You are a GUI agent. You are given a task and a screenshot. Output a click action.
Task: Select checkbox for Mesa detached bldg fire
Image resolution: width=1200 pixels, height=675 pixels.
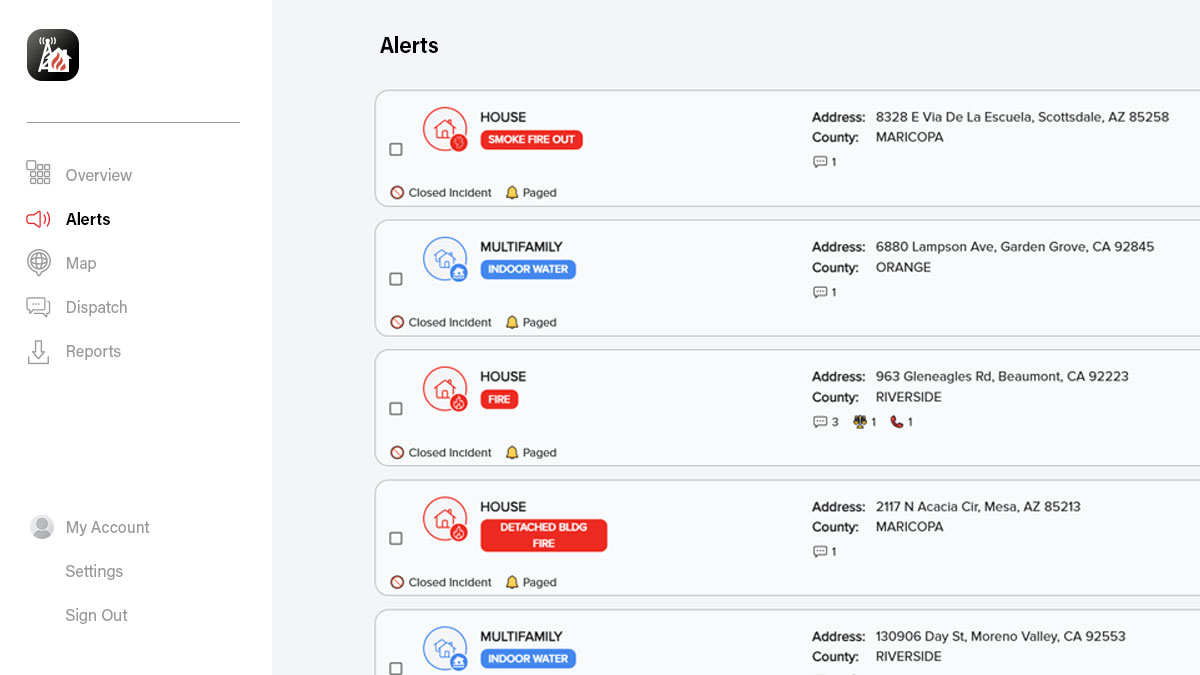(396, 539)
